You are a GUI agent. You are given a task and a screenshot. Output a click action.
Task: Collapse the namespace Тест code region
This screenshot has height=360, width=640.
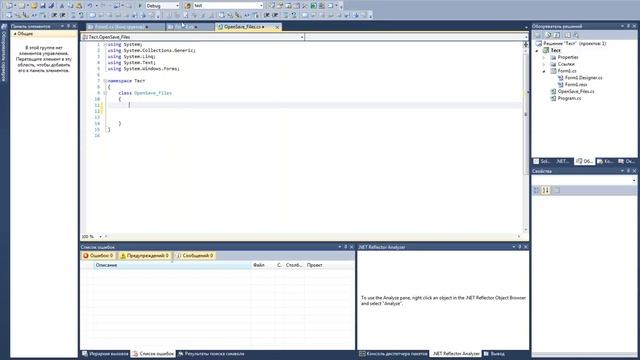tap(105, 81)
